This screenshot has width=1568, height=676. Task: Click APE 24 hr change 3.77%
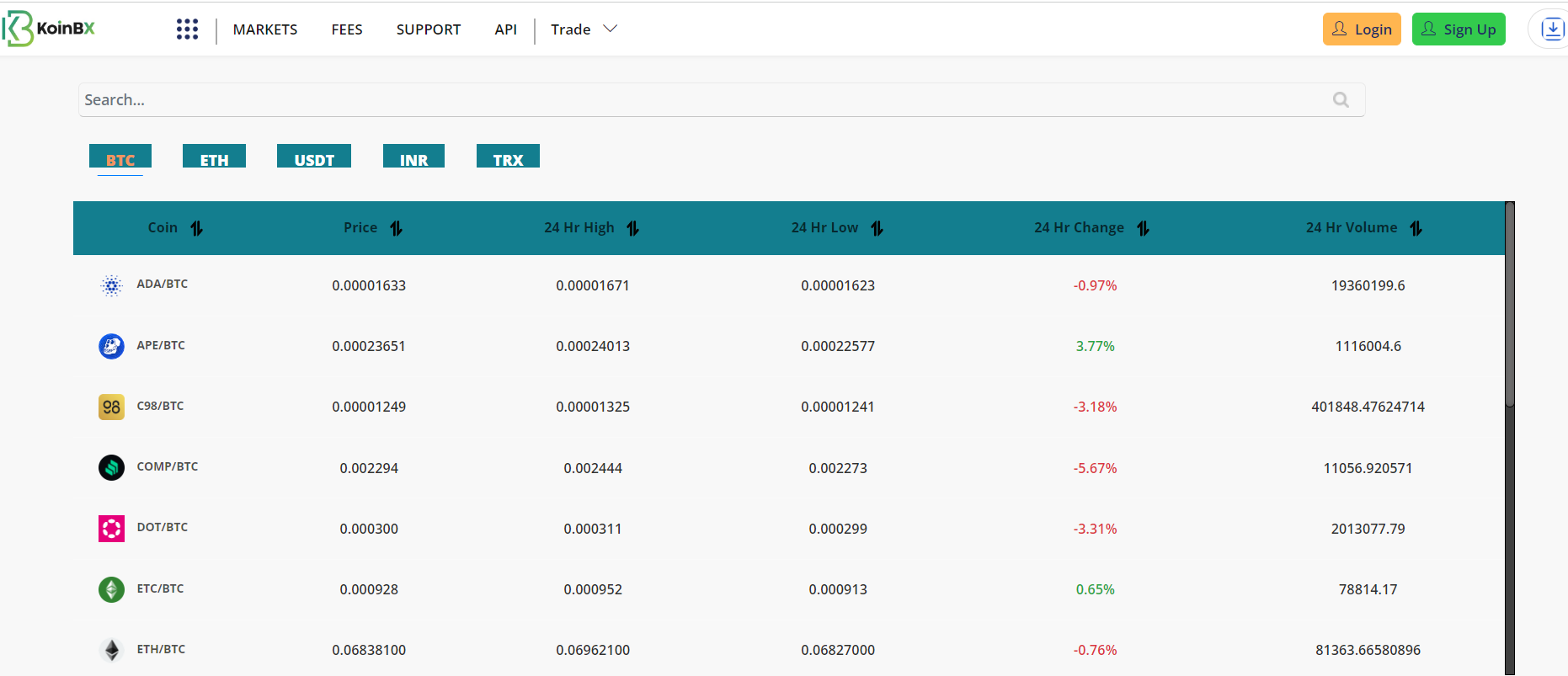click(x=1095, y=346)
